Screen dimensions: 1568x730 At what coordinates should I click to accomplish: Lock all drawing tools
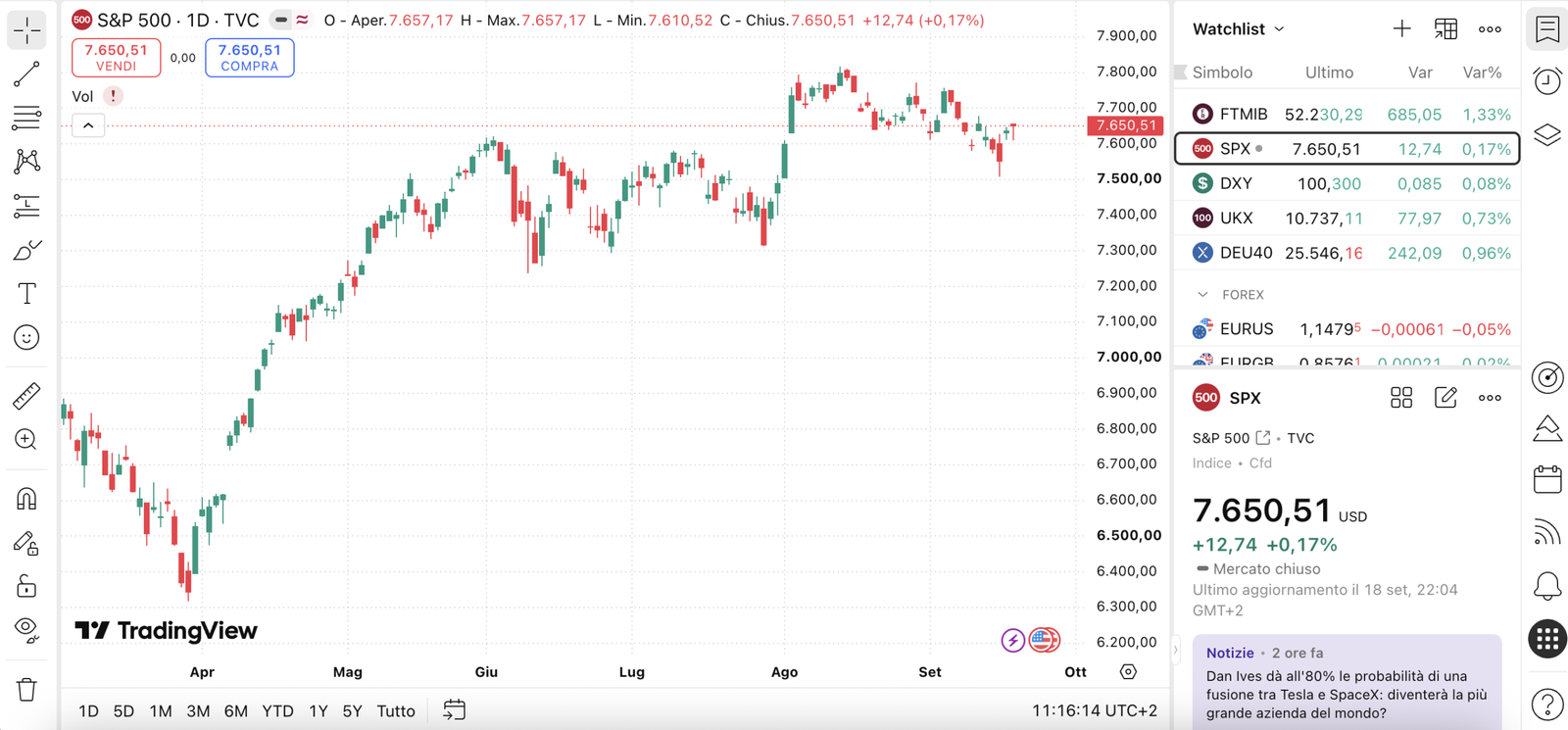pyautogui.click(x=26, y=587)
